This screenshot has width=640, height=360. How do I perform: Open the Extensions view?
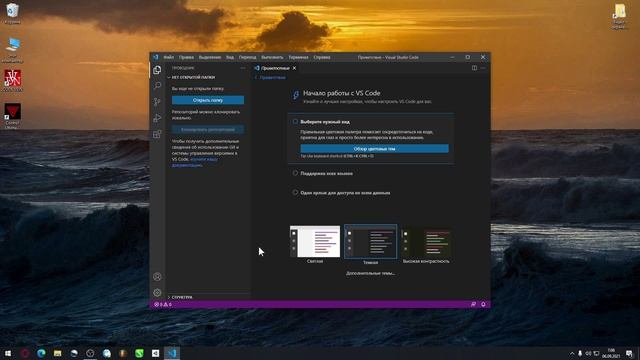[x=157, y=134]
